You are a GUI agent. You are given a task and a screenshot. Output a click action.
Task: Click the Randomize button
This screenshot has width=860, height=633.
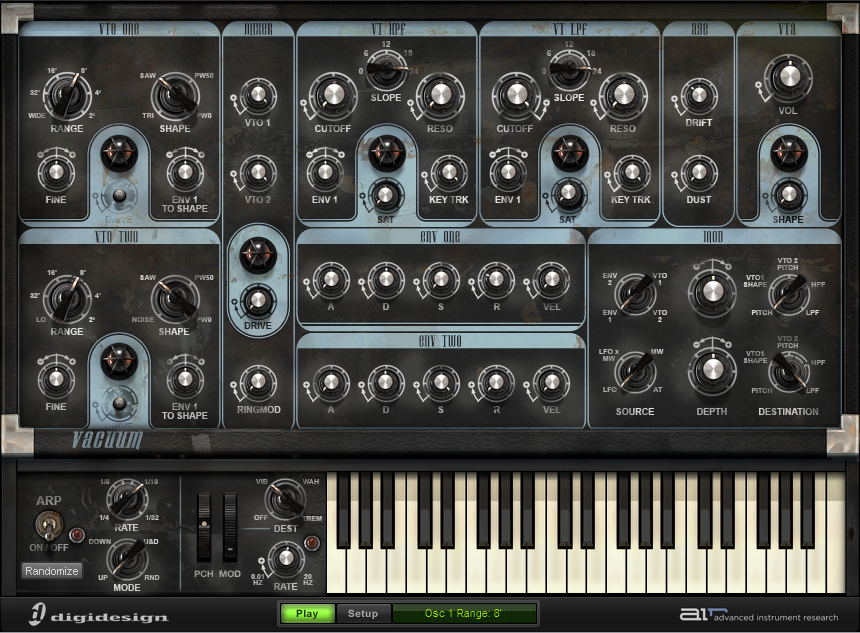(52, 571)
